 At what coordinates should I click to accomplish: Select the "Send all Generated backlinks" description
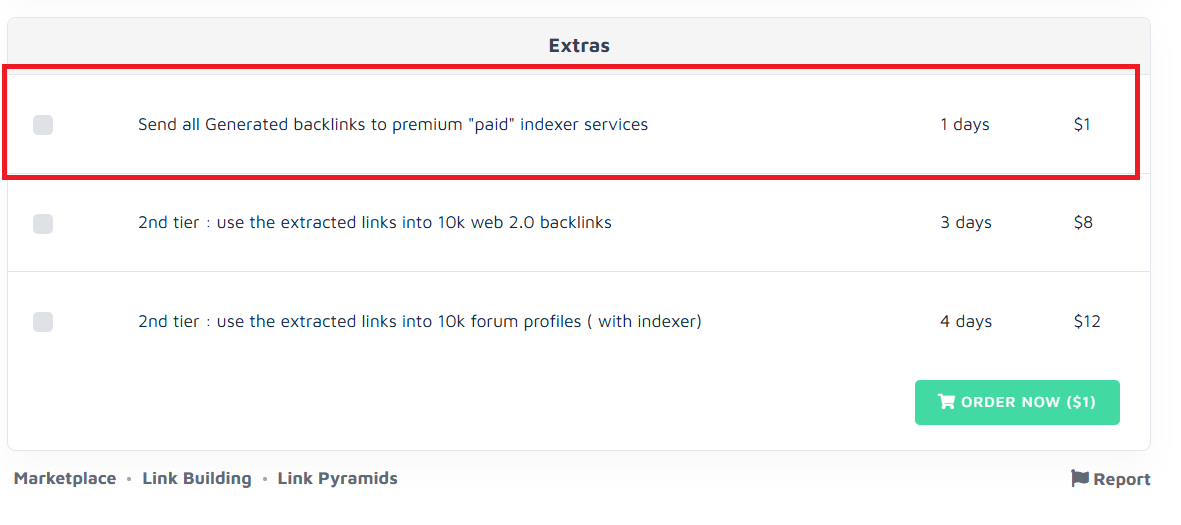(x=393, y=125)
